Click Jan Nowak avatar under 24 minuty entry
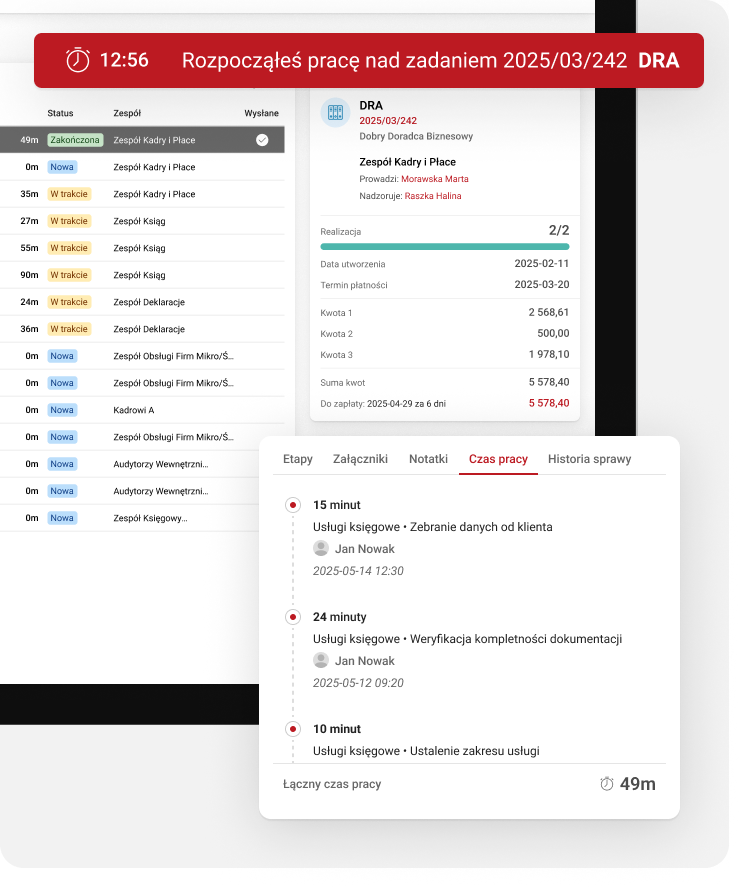740x887 pixels. (321, 660)
